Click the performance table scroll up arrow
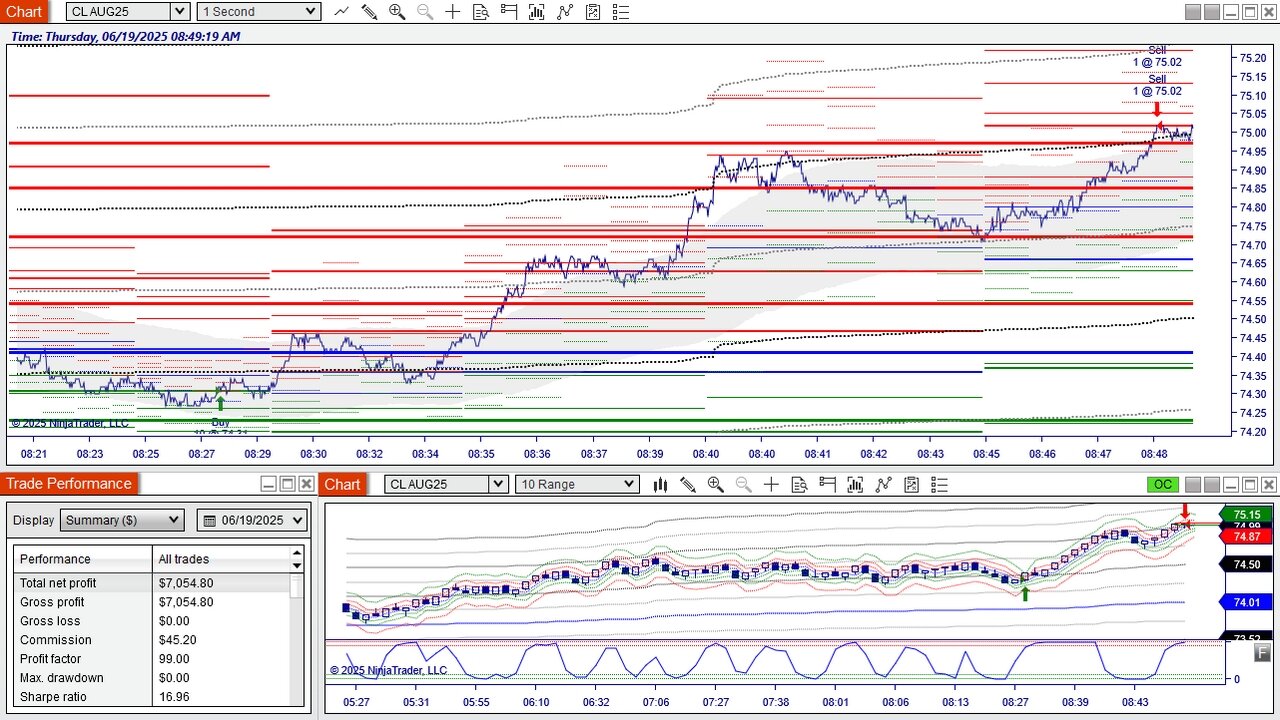The image size is (1280, 720). pos(297,553)
